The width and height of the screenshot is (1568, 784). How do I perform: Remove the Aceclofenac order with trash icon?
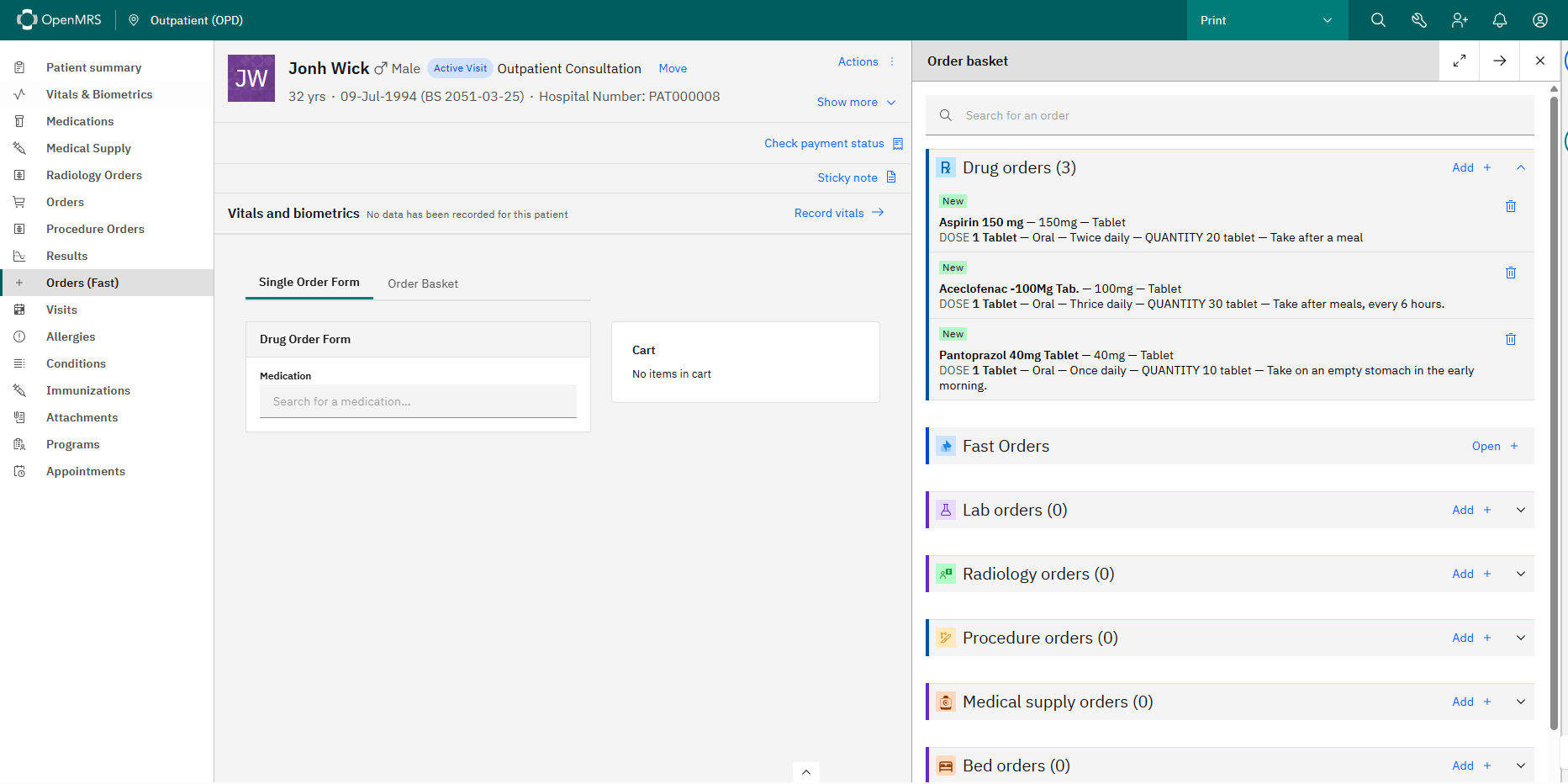coord(1511,273)
